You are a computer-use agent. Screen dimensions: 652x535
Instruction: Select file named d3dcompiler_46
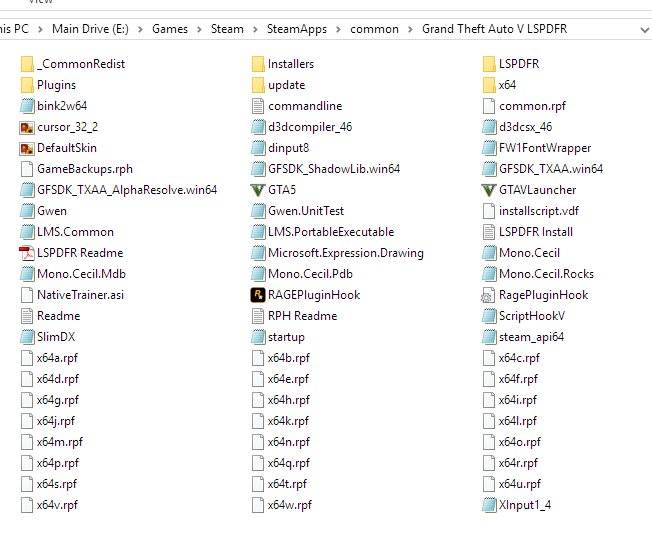pyautogui.click(x=310, y=127)
